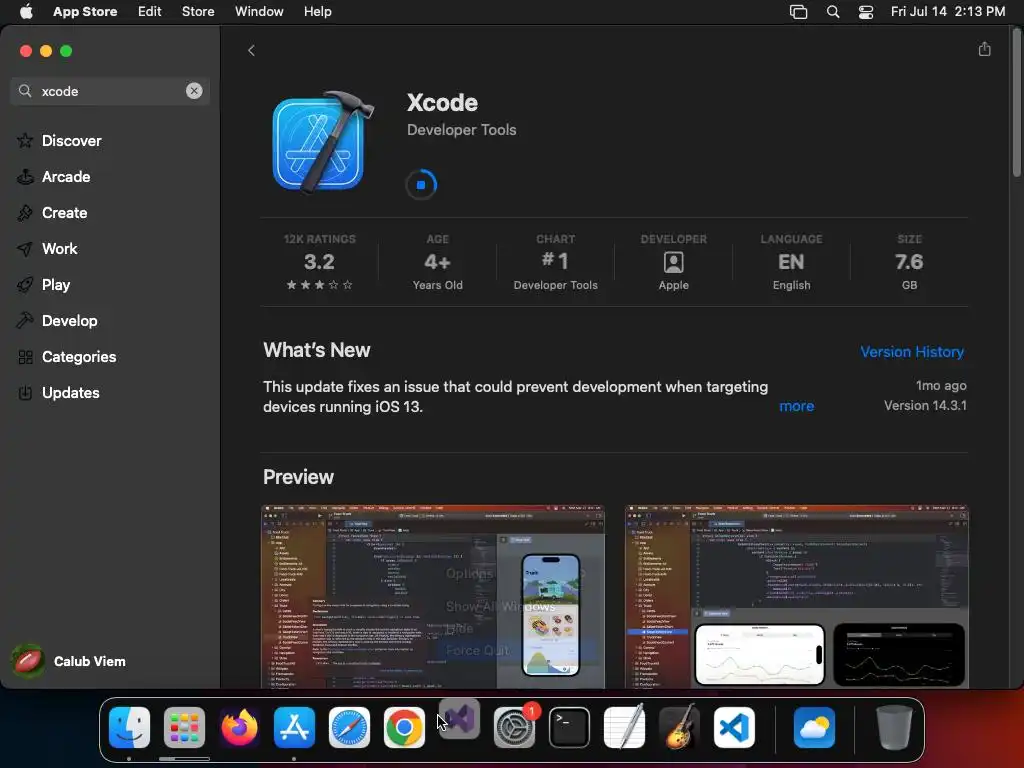Image resolution: width=1024 pixels, height=768 pixels.
Task: Open Launchpad from the Dock
Action: (x=184, y=727)
